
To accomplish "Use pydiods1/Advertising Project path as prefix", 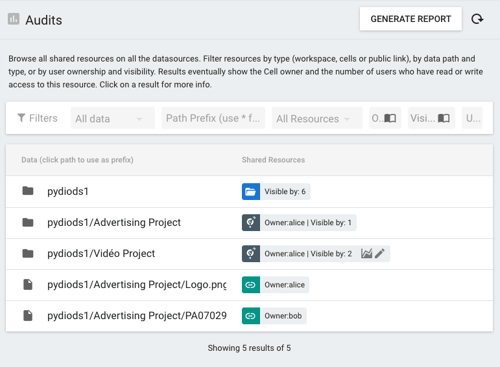I will 114,222.
